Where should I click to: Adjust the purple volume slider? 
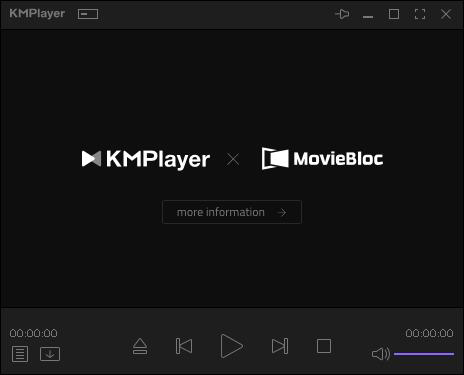(424, 354)
